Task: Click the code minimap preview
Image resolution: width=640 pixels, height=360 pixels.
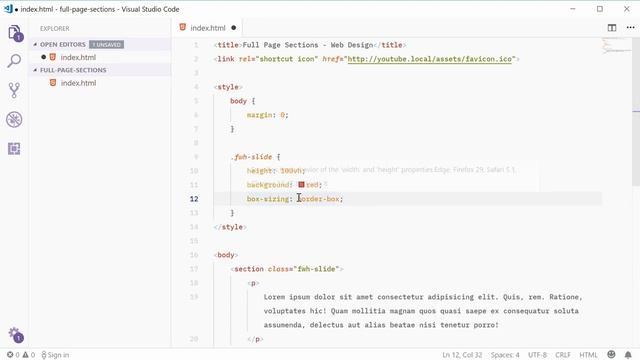Action: (x=616, y=46)
